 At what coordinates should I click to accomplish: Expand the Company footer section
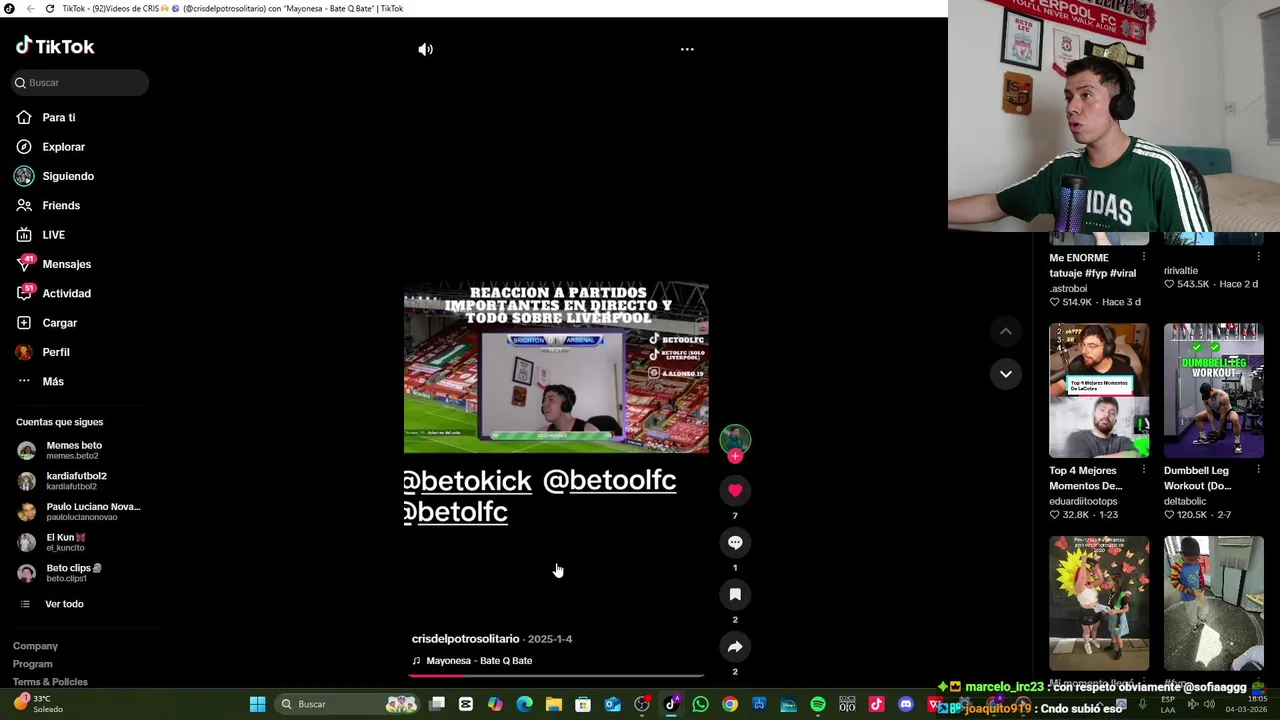tap(35, 646)
